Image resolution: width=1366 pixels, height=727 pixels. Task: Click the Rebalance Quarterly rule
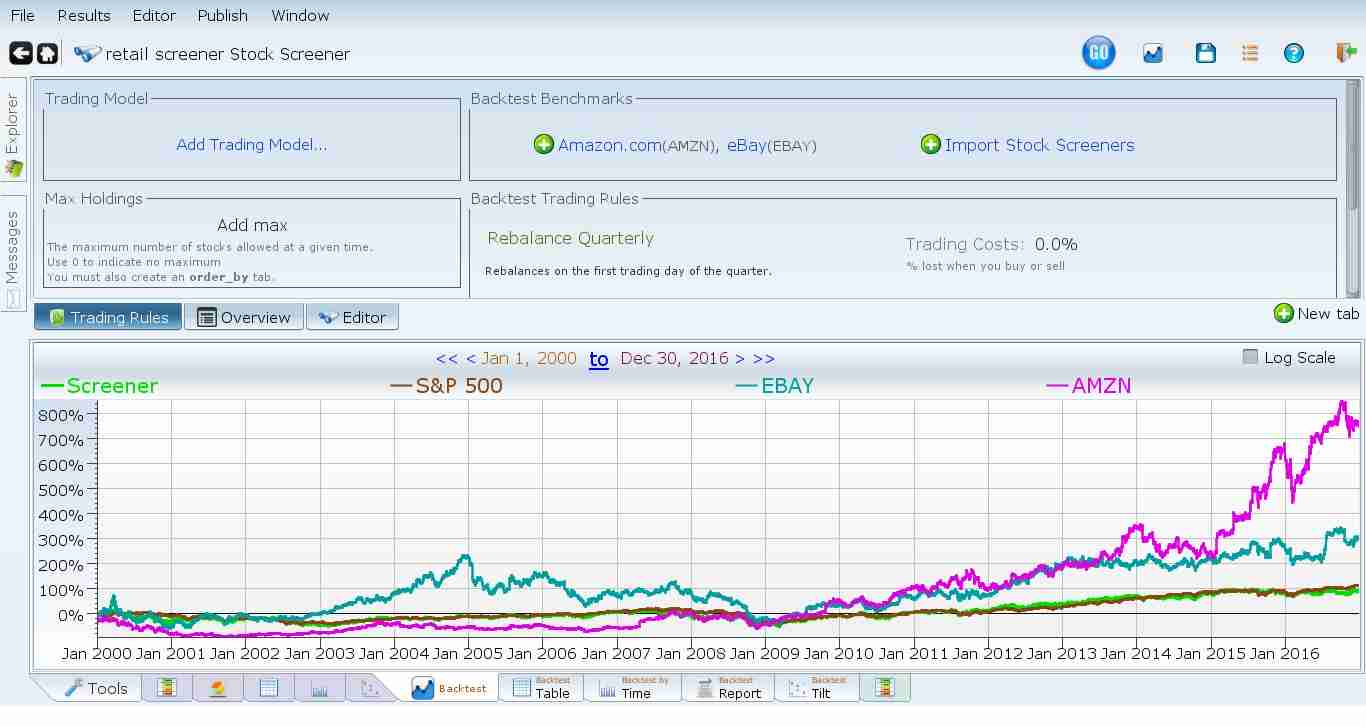tap(570, 238)
